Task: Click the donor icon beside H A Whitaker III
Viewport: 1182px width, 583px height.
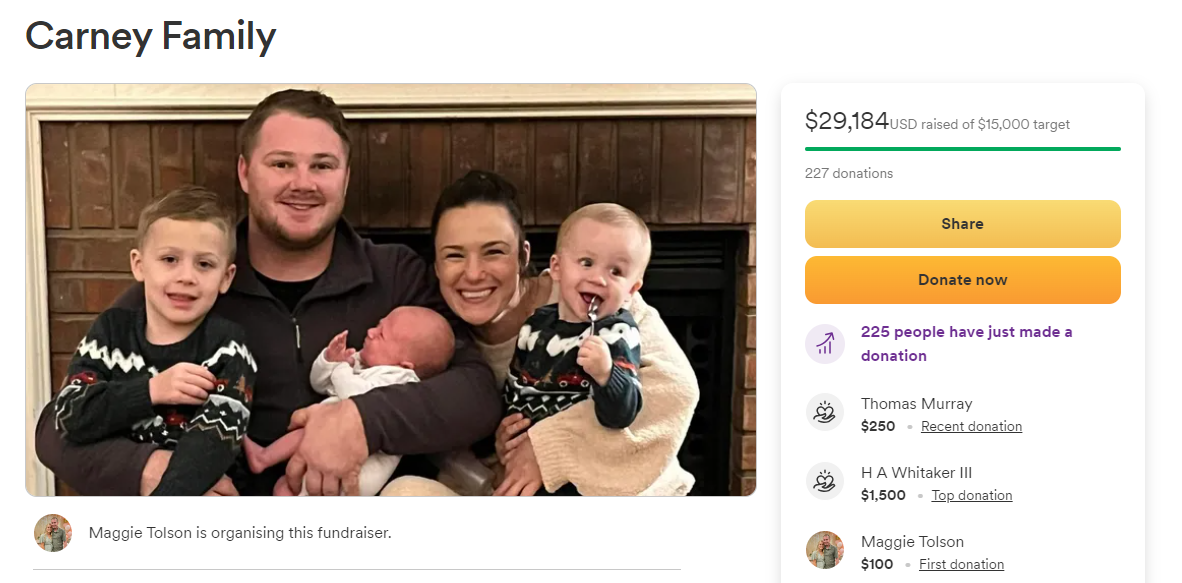Action: [825, 482]
